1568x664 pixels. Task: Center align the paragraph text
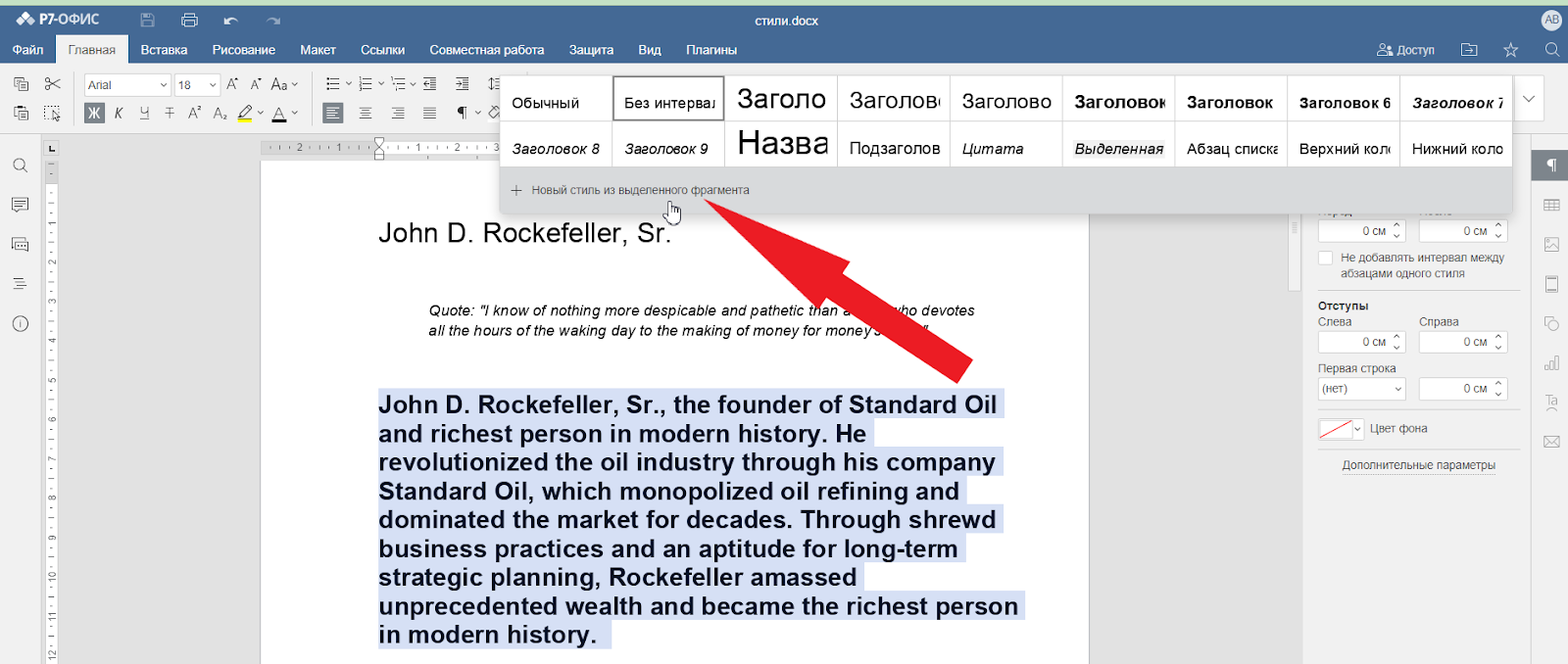click(366, 114)
